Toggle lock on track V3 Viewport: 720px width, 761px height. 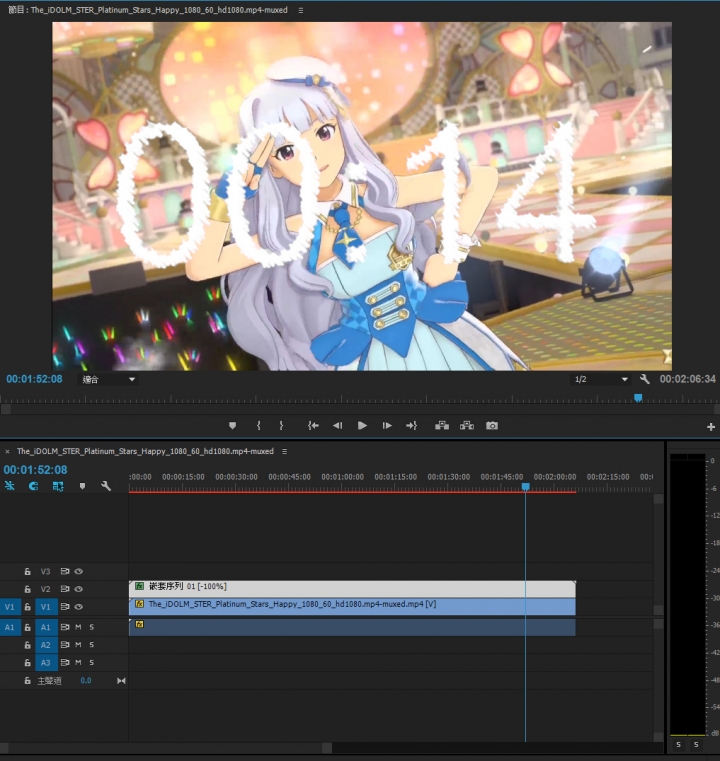pyautogui.click(x=28, y=571)
